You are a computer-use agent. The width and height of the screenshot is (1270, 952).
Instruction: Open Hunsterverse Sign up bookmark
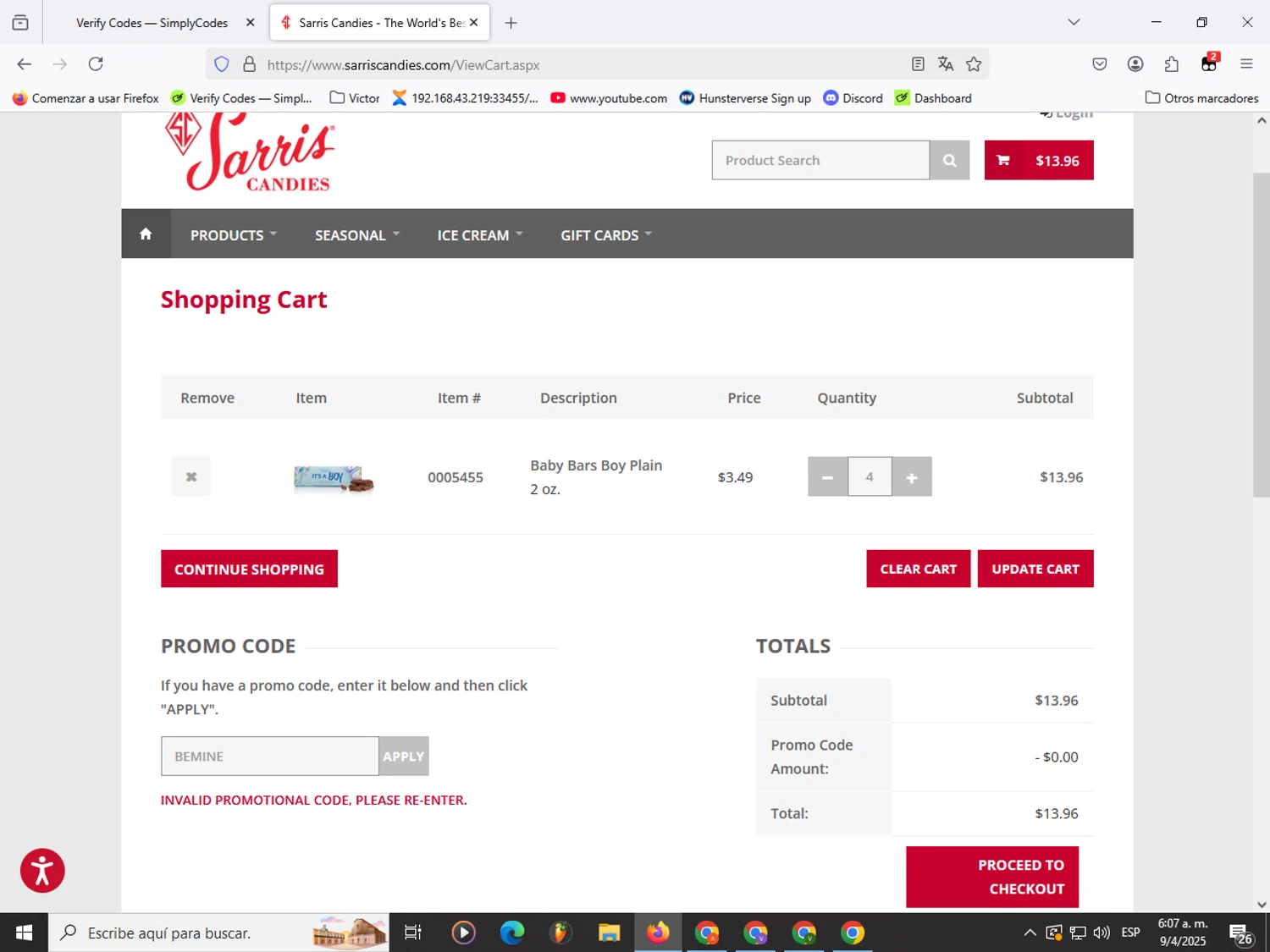pos(745,98)
